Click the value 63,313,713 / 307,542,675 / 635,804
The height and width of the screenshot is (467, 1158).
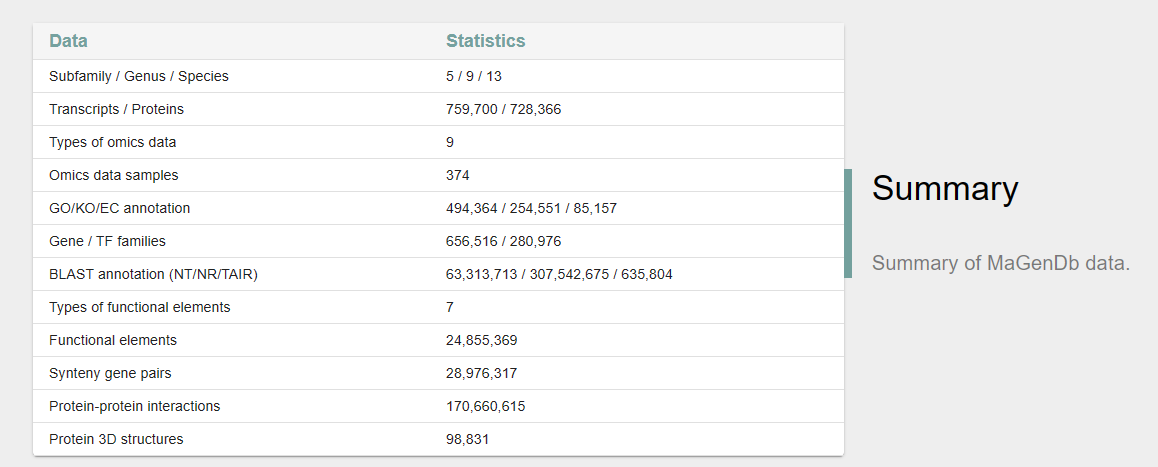click(559, 274)
